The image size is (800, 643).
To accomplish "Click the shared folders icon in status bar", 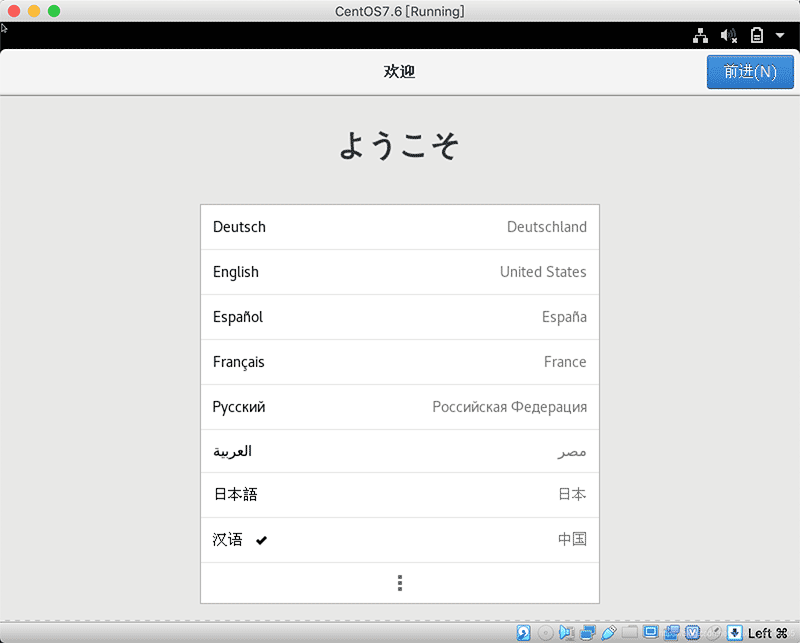I will 630,632.
